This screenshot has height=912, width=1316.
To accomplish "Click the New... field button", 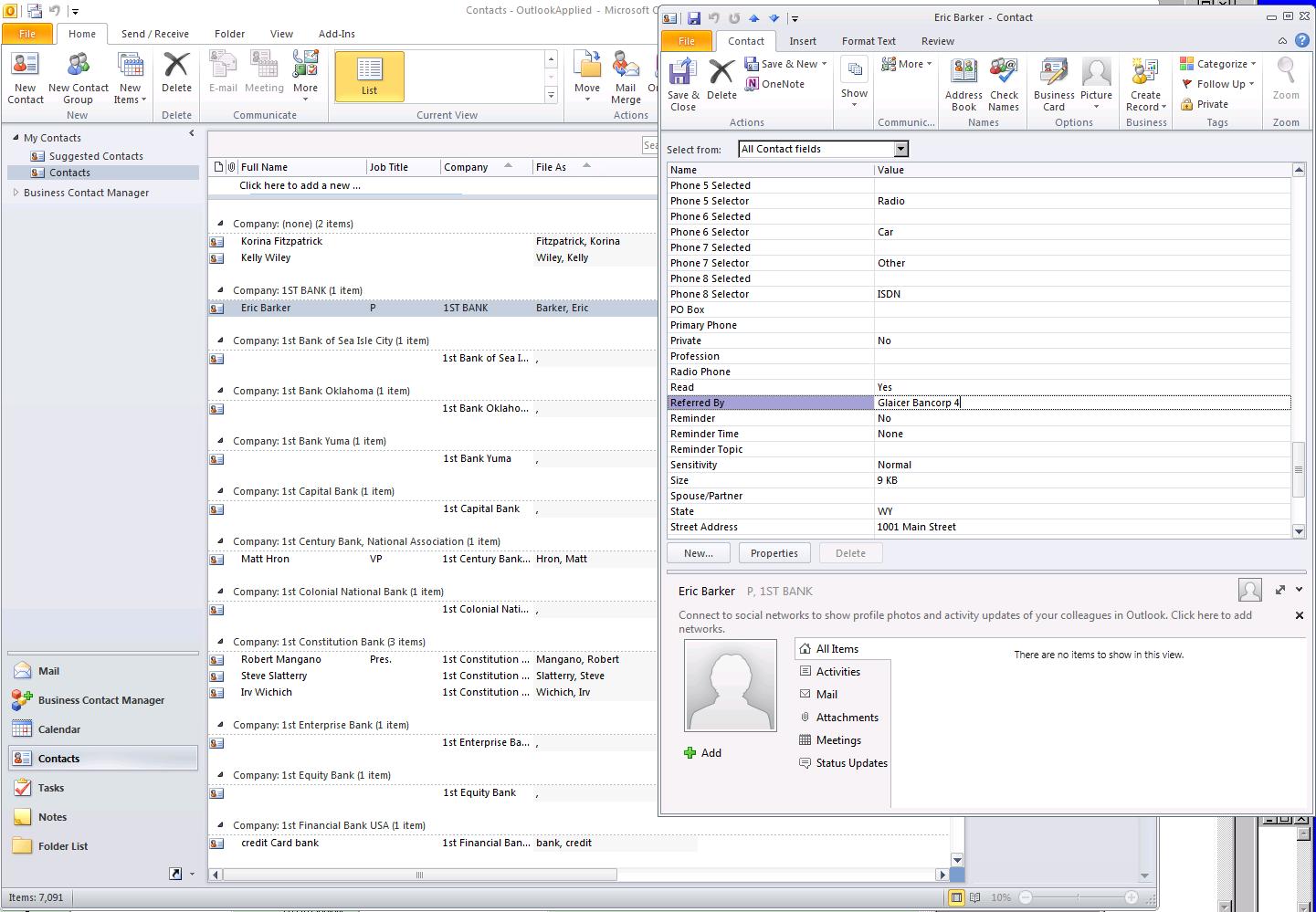I will click(x=698, y=553).
